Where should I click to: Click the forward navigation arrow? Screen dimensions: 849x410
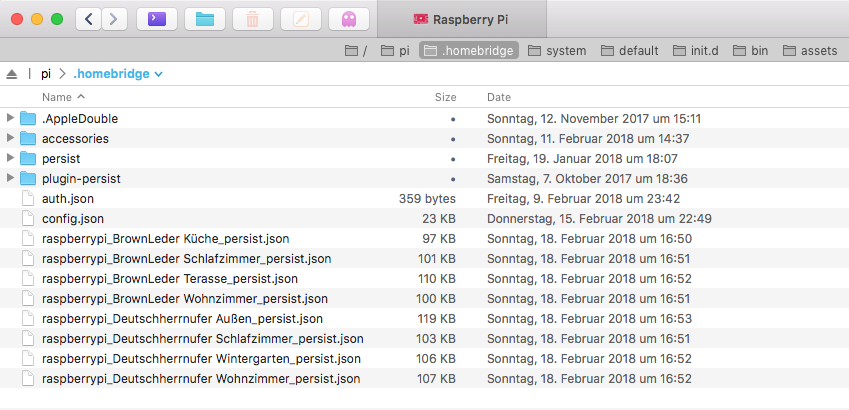[x=114, y=19]
